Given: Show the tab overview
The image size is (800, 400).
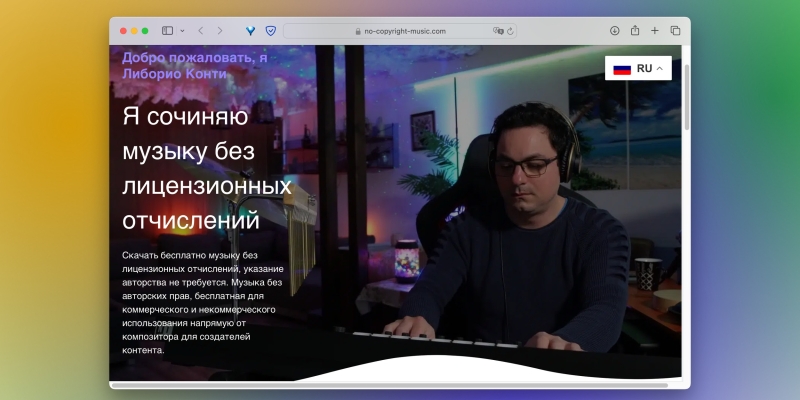Looking at the screenshot, I should 676,31.
